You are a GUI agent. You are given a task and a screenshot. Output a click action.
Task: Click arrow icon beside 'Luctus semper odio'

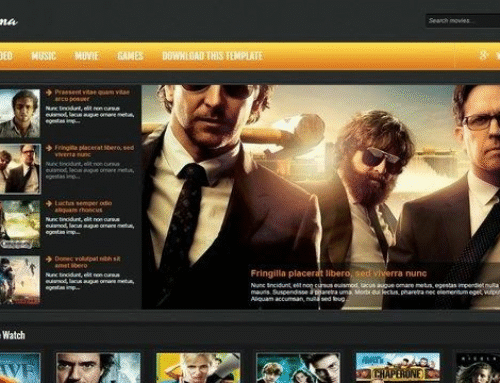pos(49,203)
